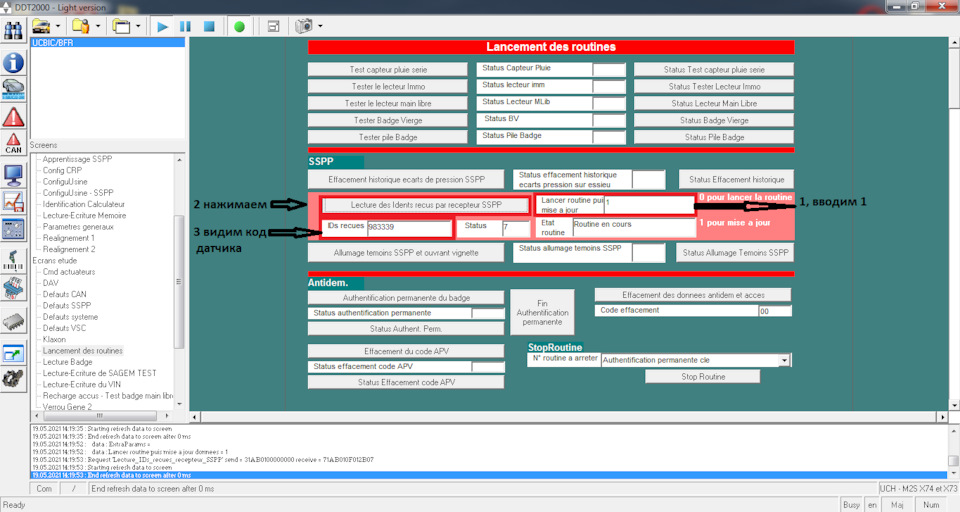Click the car scan sidebar icon
The height and width of the screenshot is (512, 960).
point(13,89)
